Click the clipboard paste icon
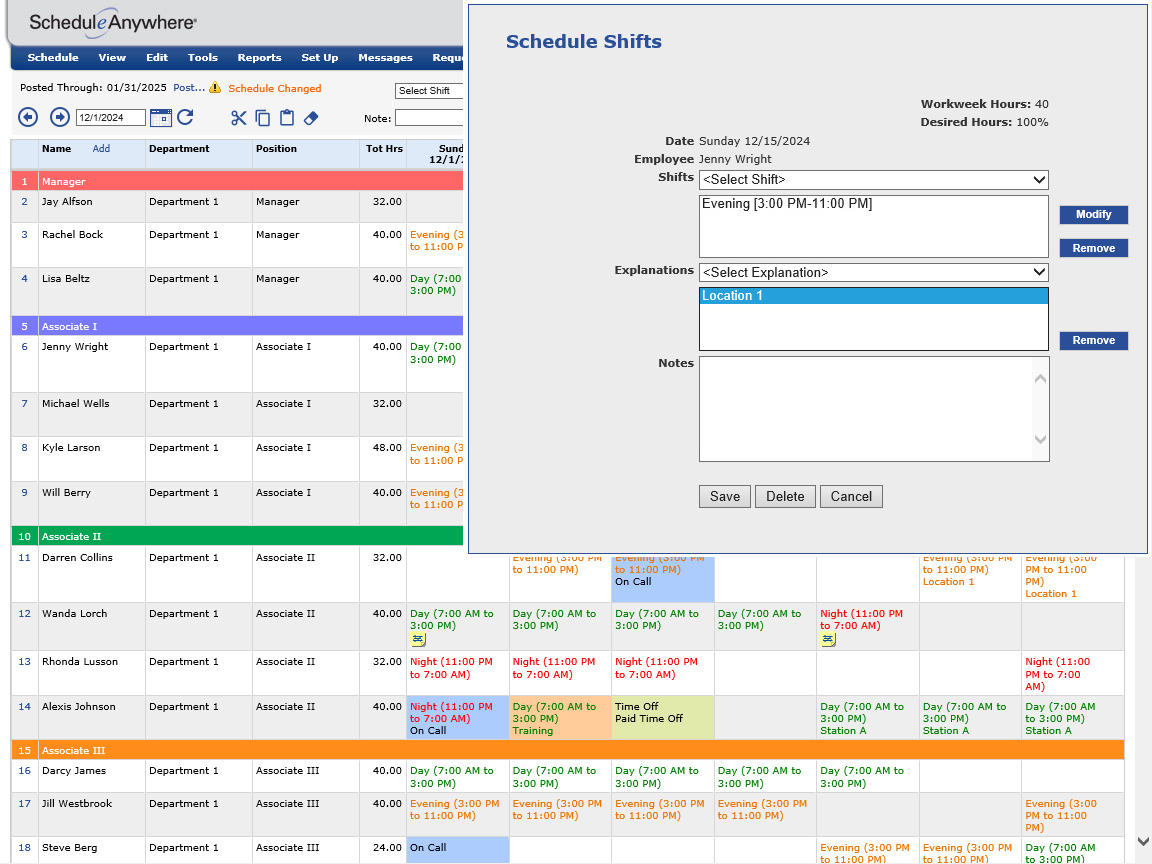1152x864 pixels. (287, 118)
